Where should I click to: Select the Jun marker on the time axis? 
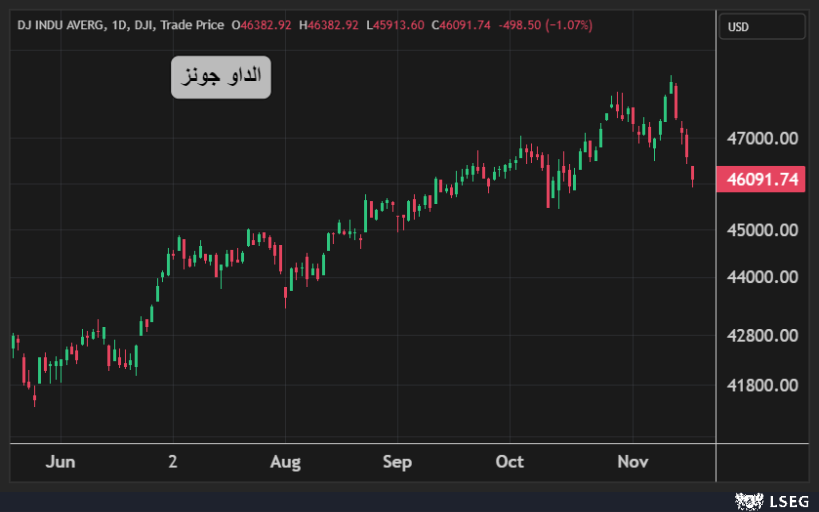click(60, 462)
